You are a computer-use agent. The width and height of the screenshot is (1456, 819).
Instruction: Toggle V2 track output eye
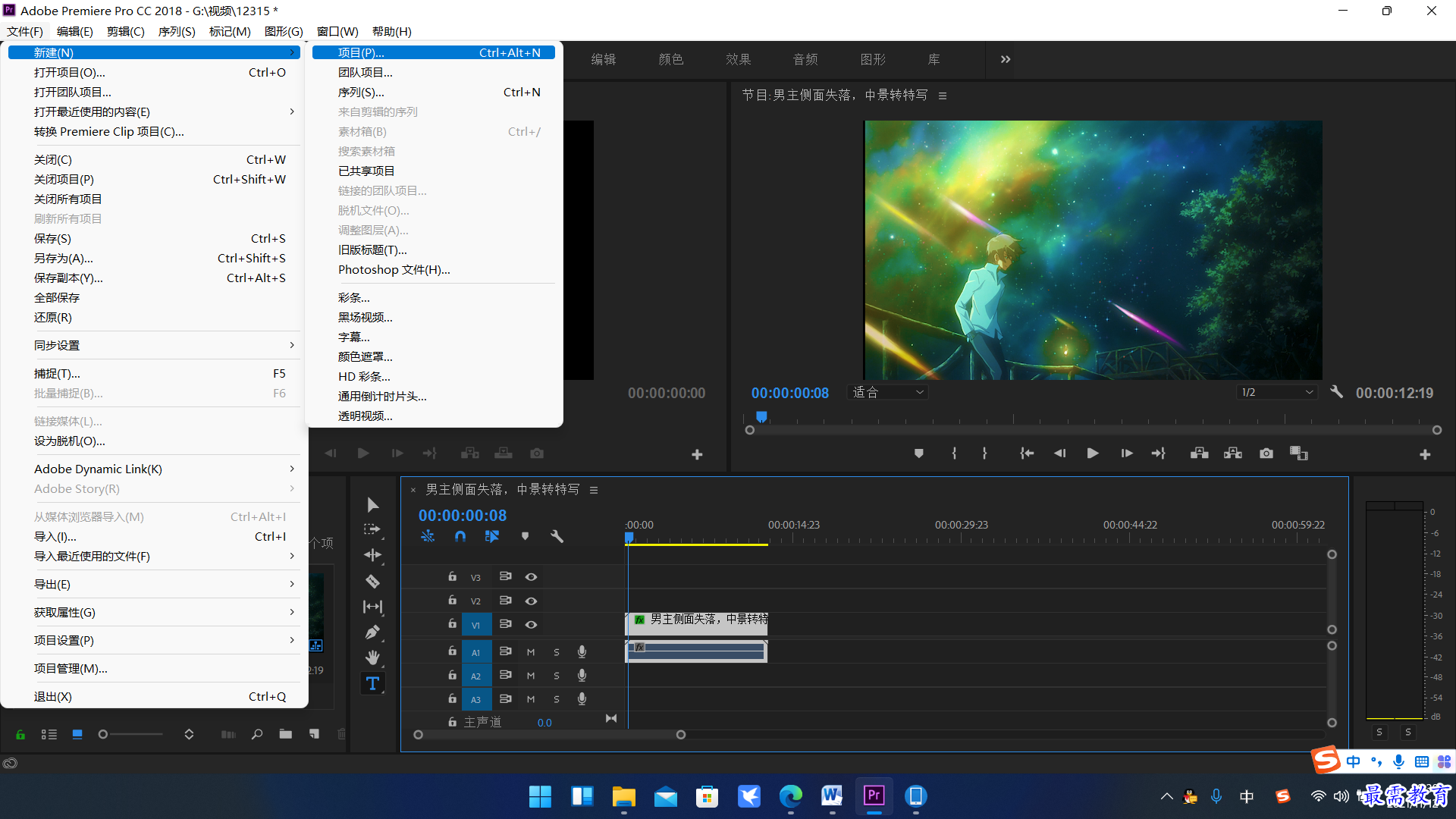point(531,601)
